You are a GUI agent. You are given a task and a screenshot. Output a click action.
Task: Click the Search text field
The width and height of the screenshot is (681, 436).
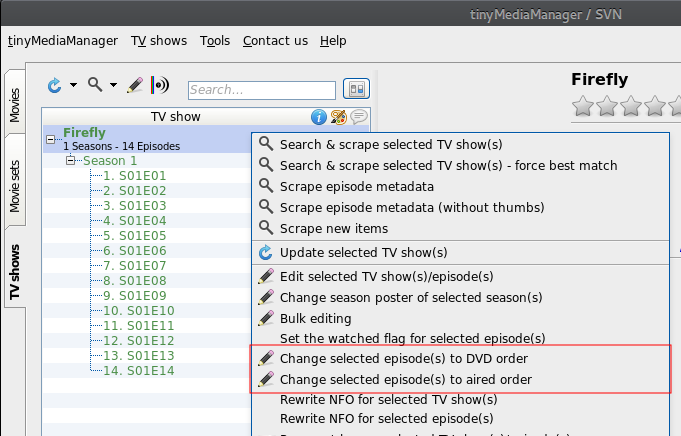coord(262,90)
